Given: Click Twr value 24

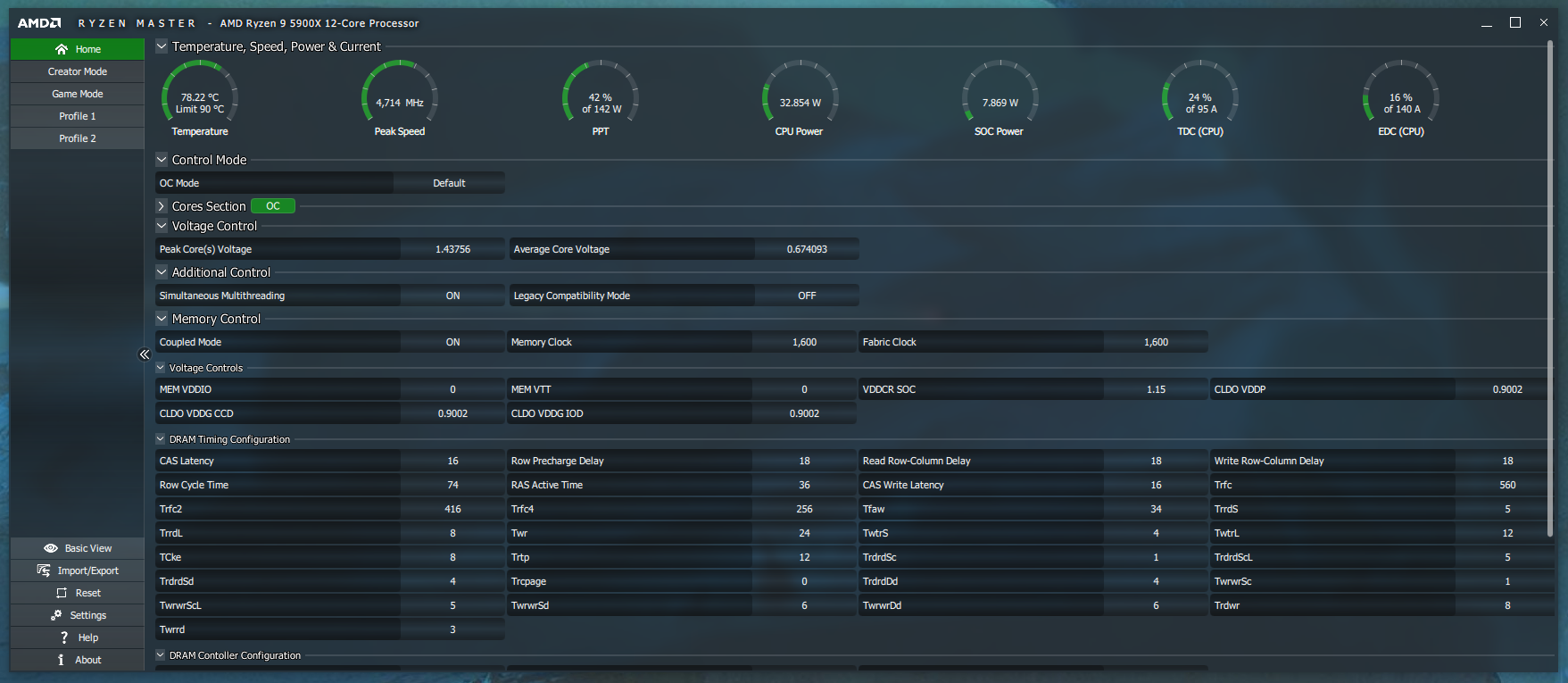Looking at the screenshot, I should pos(804,533).
